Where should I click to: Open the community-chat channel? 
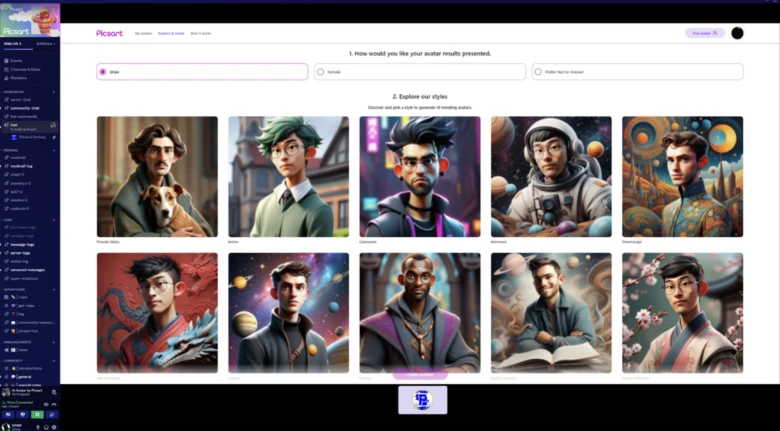point(25,108)
